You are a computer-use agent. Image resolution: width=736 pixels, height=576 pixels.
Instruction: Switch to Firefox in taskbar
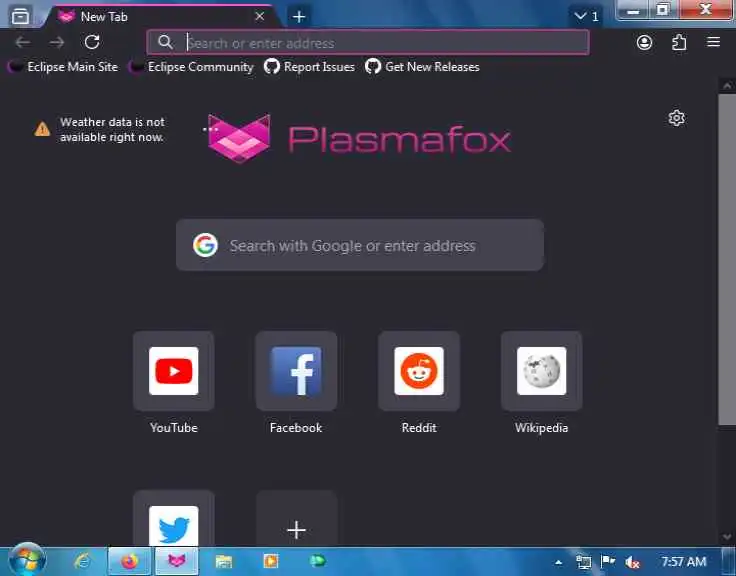coord(129,561)
